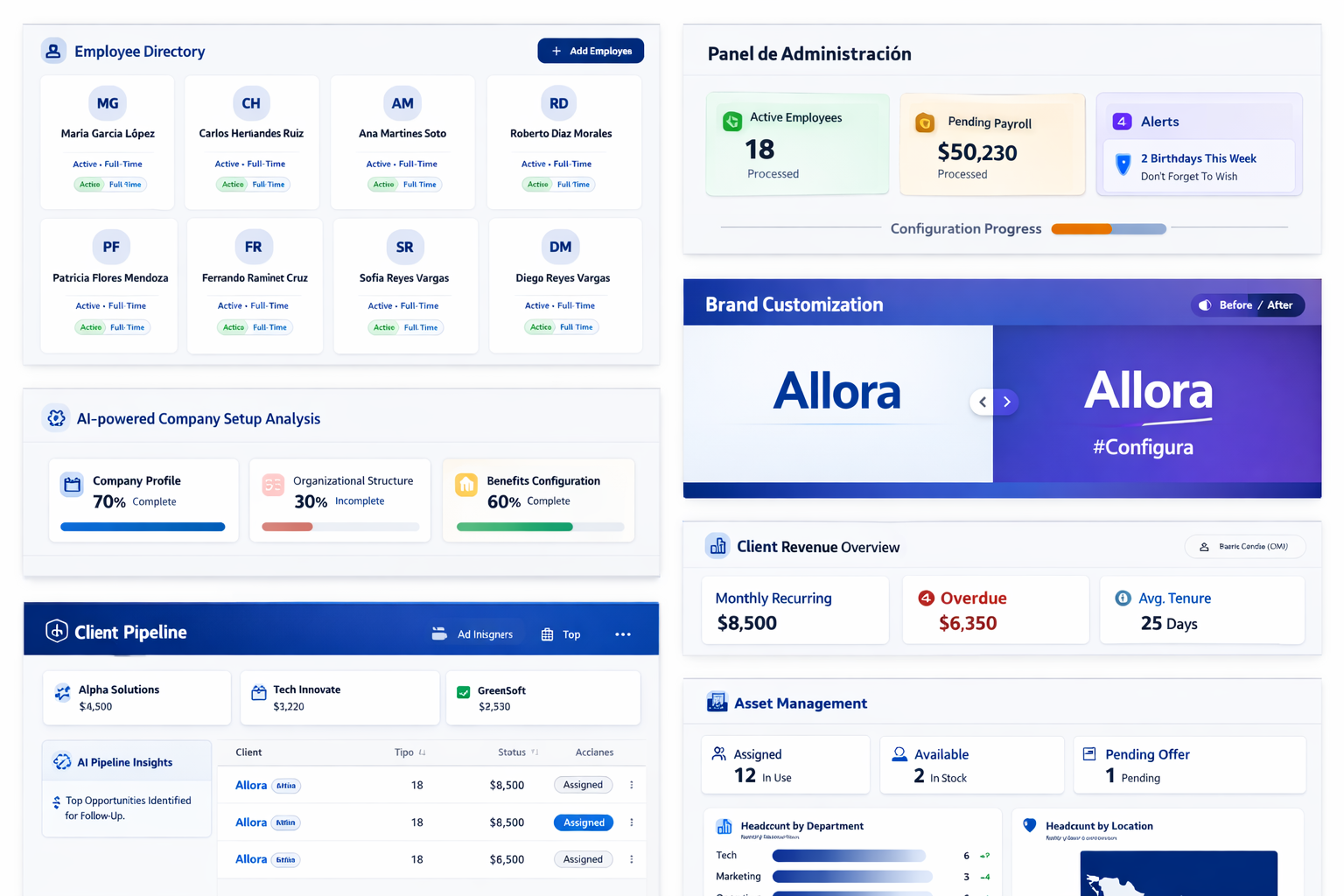
Task: Open the Basic Condie (OM) selector
Action: pyautogui.click(x=1244, y=546)
